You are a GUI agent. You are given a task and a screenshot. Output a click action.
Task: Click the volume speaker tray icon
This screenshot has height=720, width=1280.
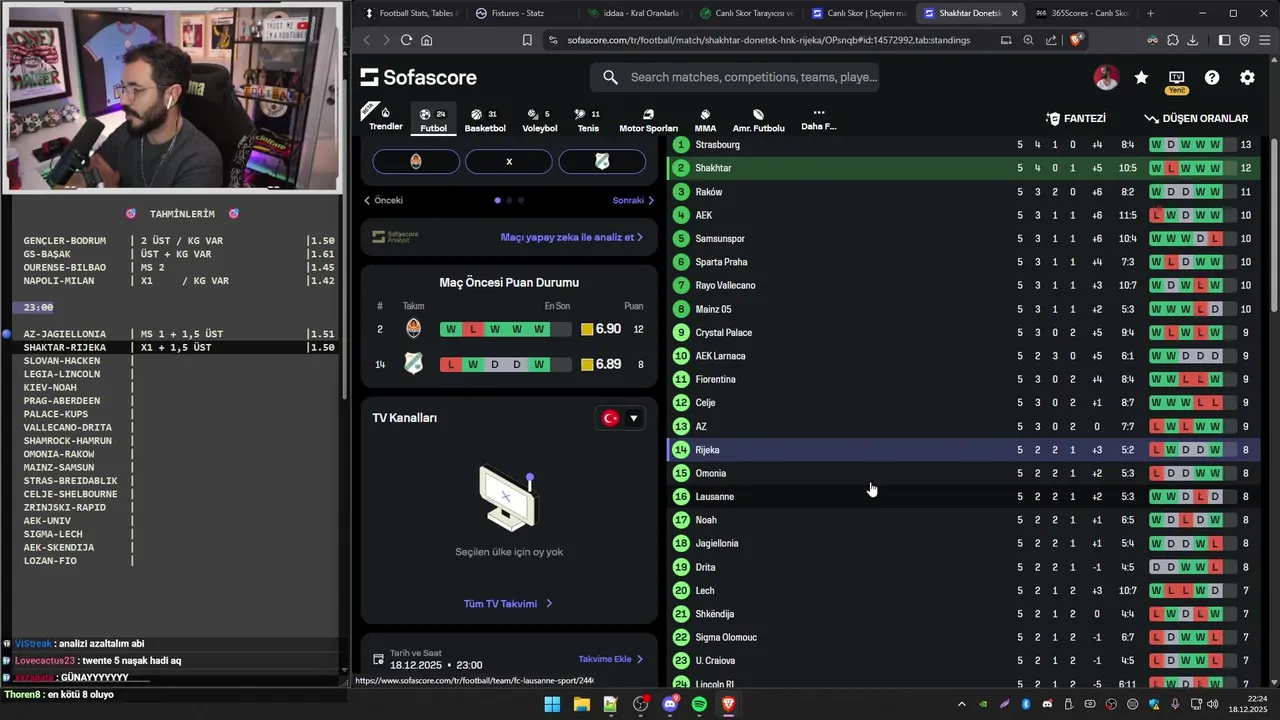(x=1212, y=704)
